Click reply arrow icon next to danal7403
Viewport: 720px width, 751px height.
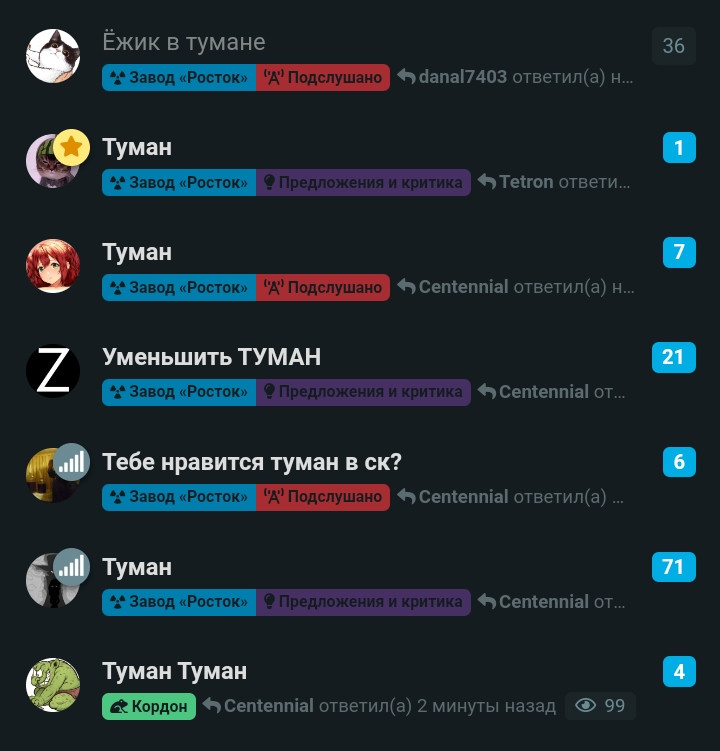pyautogui.click(x=406, y=77)
